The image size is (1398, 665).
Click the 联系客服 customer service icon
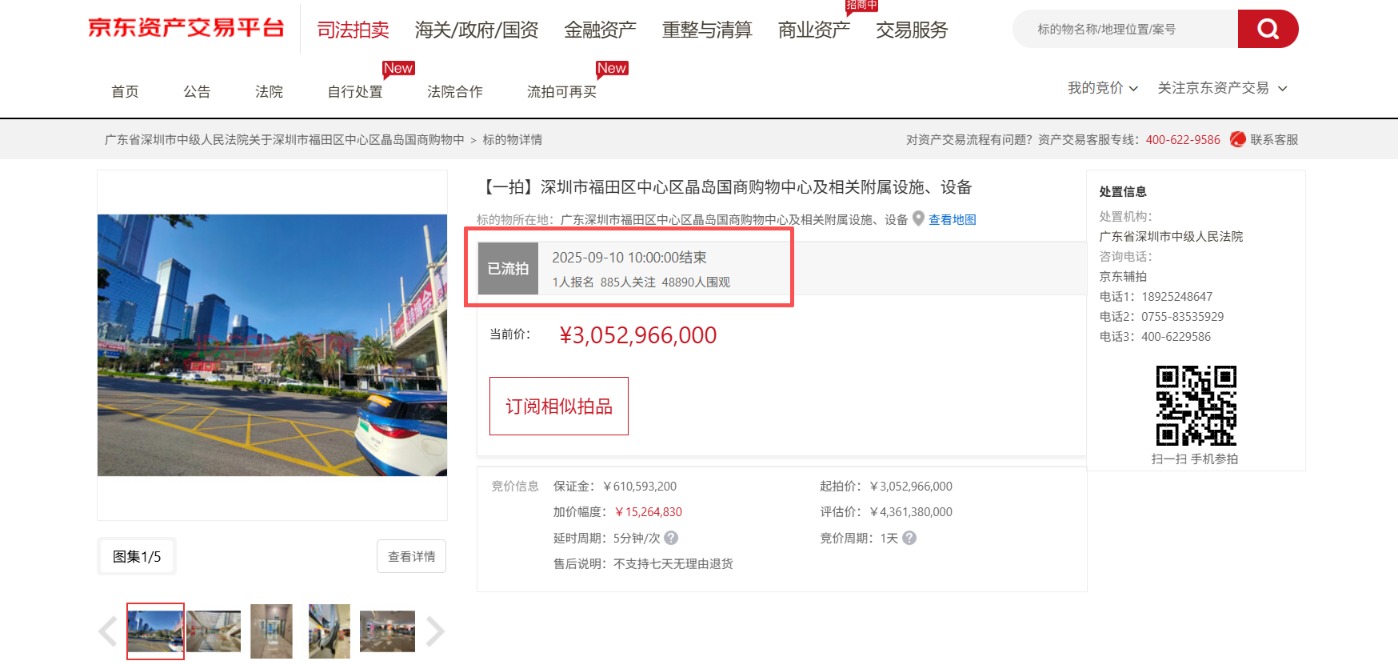click(x=1237, y=139)
